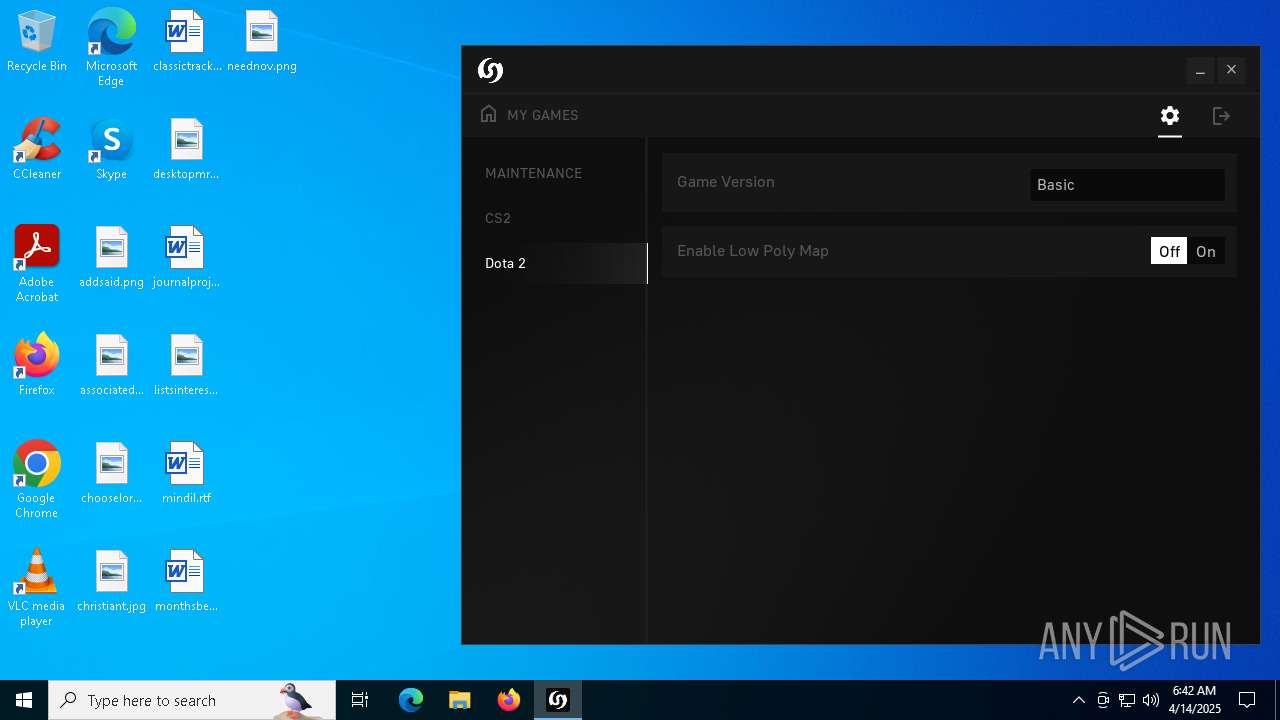Click the Enable Low Poly Map label
The height and width of the screenshot is (720, 1280).
click(752, 251)
